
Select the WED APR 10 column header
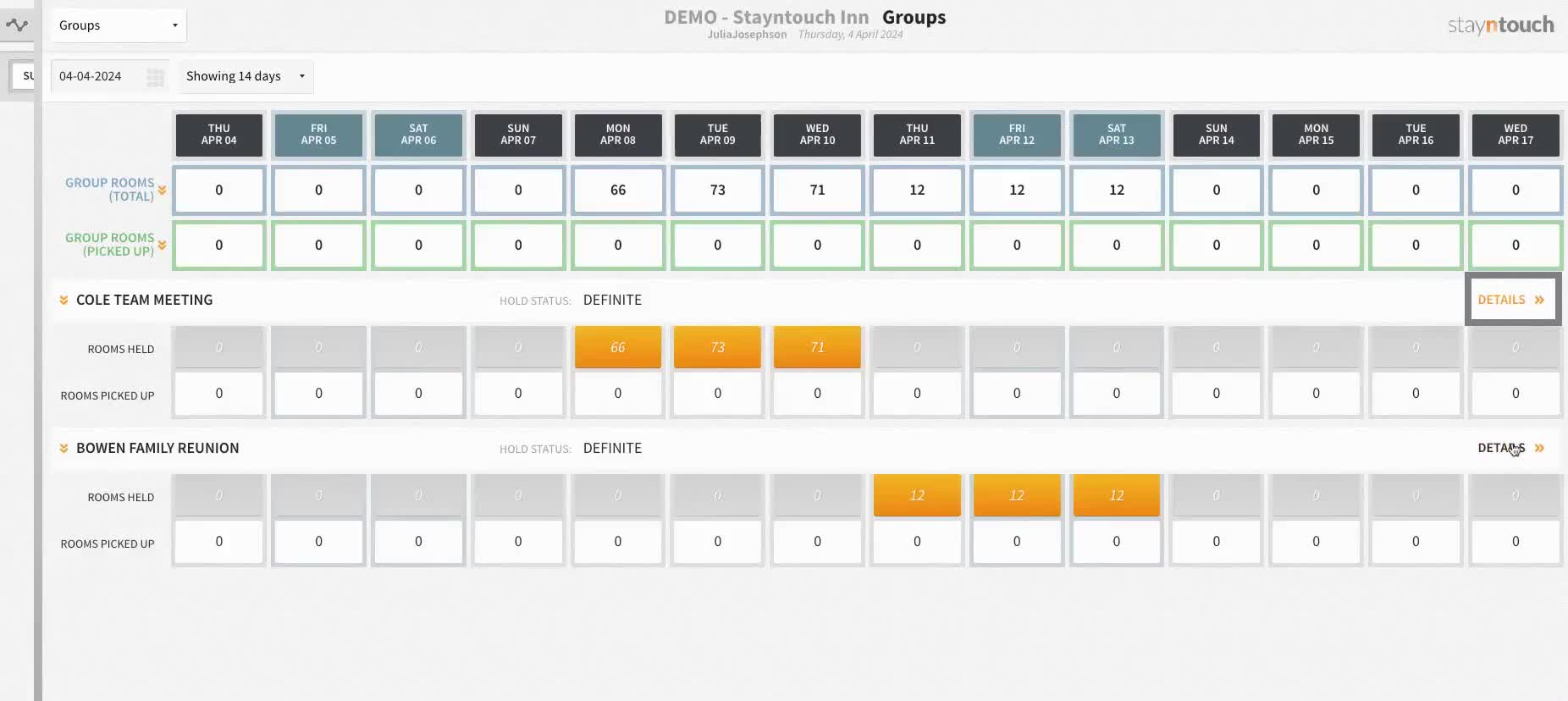coord(818,135)
